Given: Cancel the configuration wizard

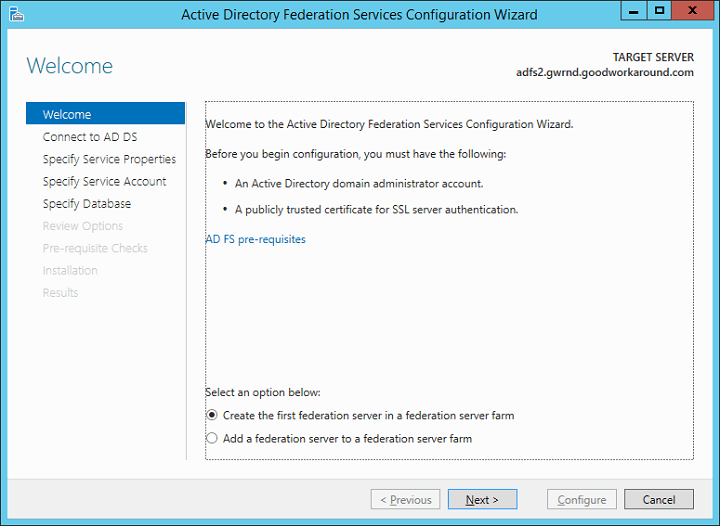Looking at the screenshot, I should coord(659,500).
